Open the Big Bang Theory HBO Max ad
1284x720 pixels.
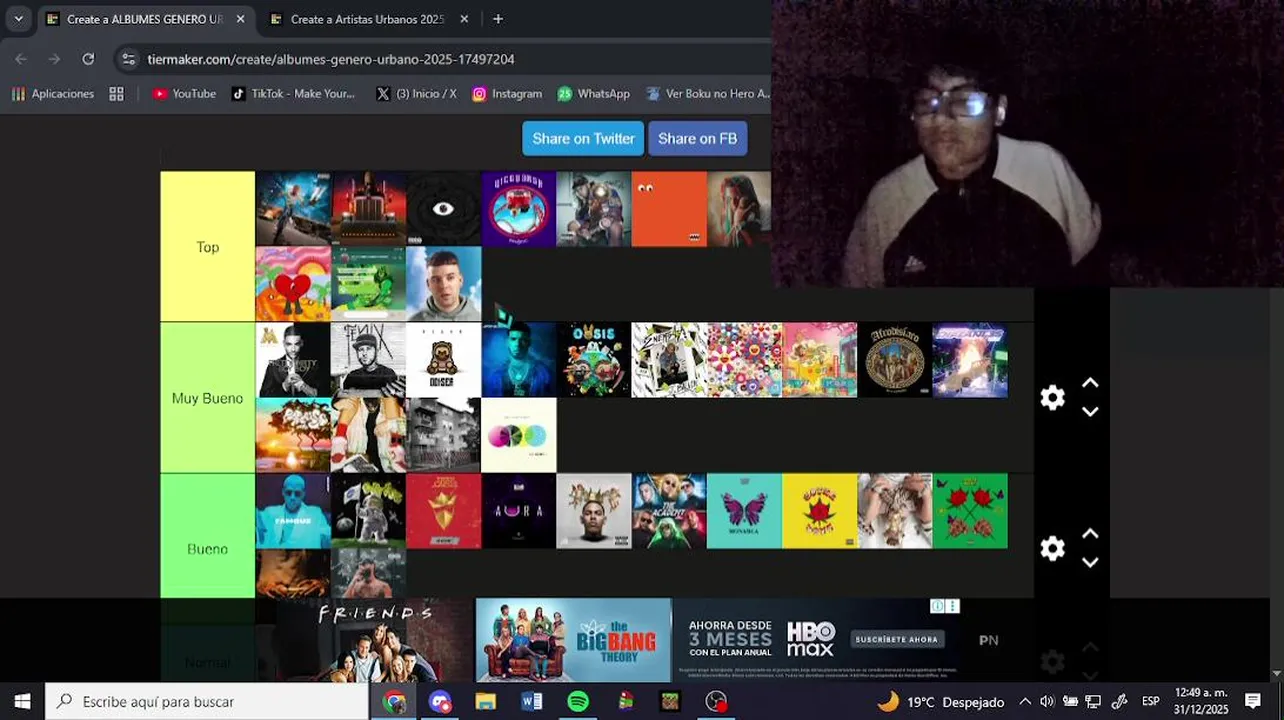[x=573, y=640]
